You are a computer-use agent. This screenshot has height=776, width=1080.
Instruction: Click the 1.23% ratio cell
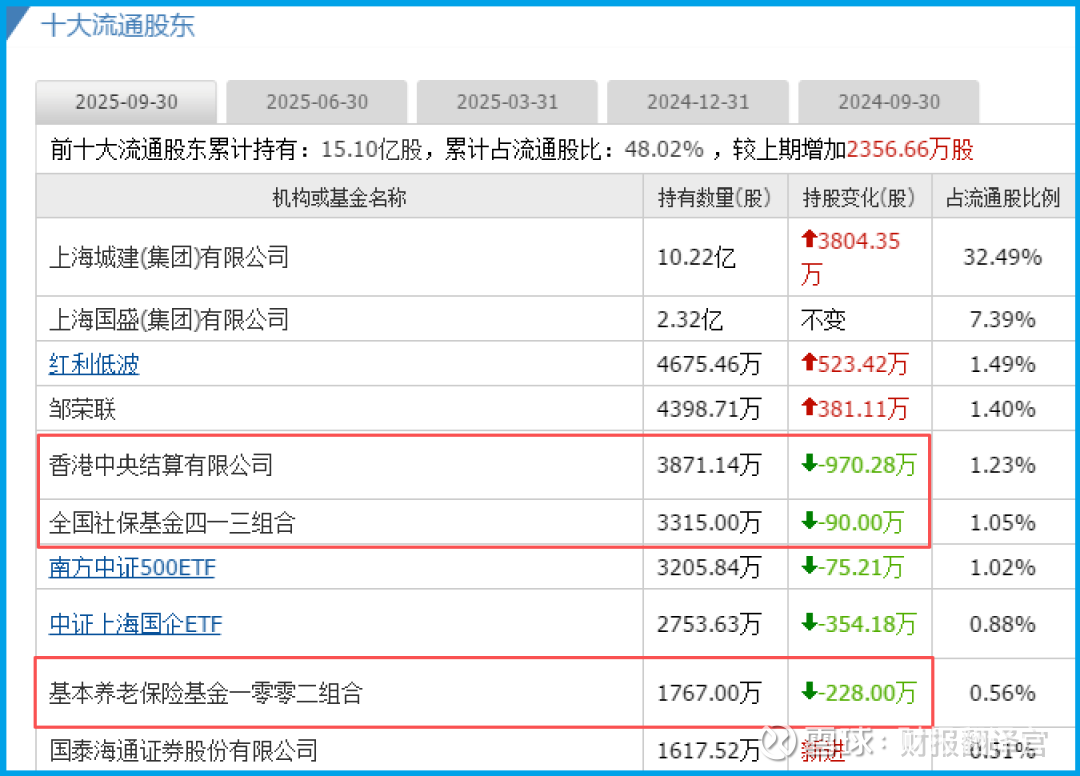coord(1002,465)
